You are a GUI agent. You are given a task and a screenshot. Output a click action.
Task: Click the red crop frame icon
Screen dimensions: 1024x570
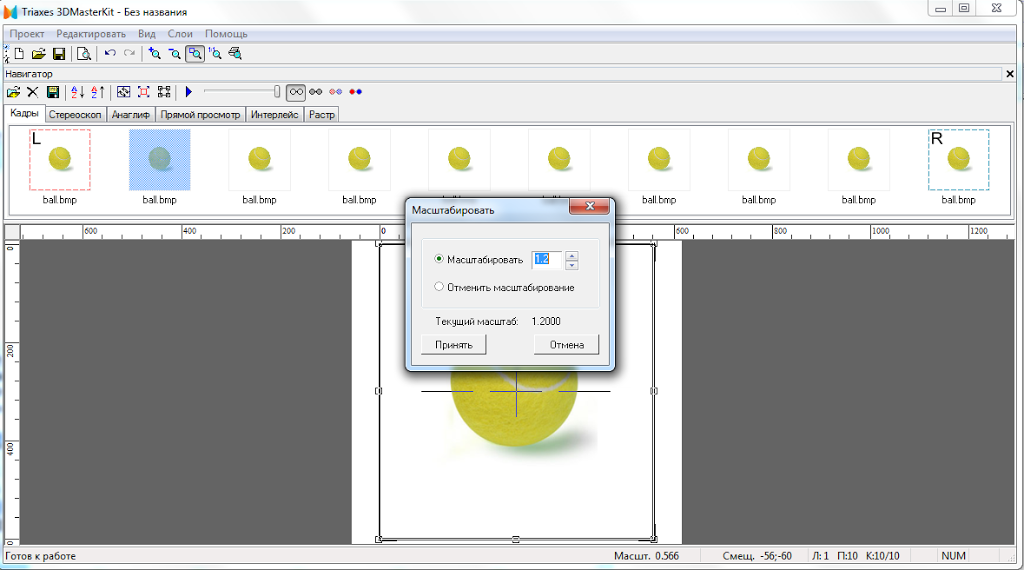click(x=144, y=92)
